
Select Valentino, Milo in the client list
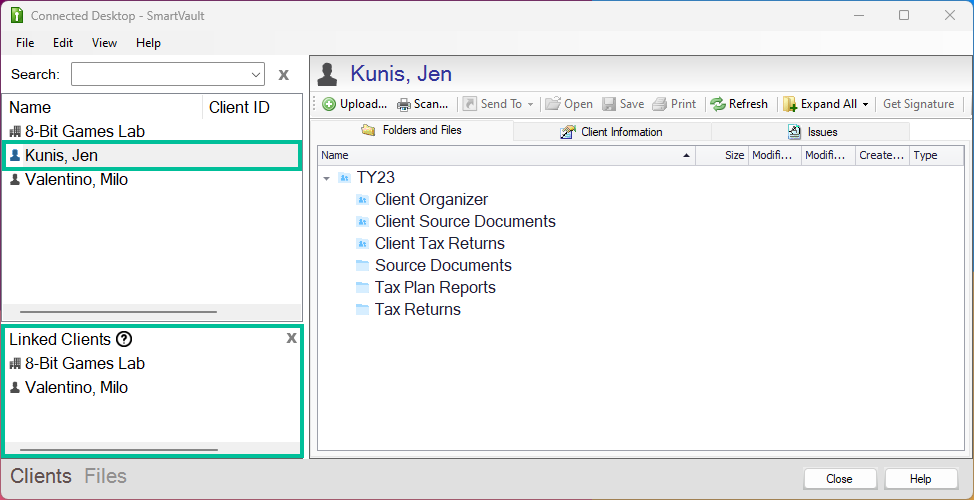(152, 180)
